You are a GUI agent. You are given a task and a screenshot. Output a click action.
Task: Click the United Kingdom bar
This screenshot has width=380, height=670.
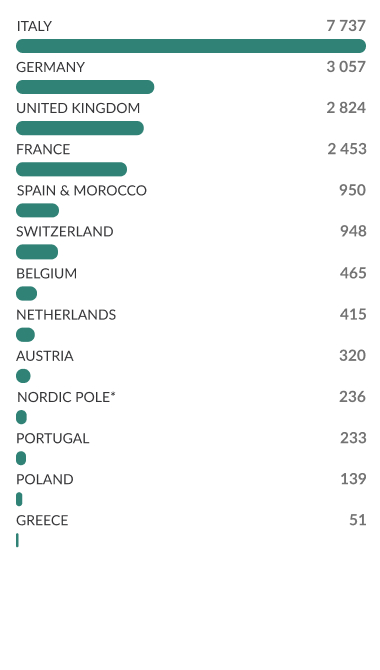[80, 128]
